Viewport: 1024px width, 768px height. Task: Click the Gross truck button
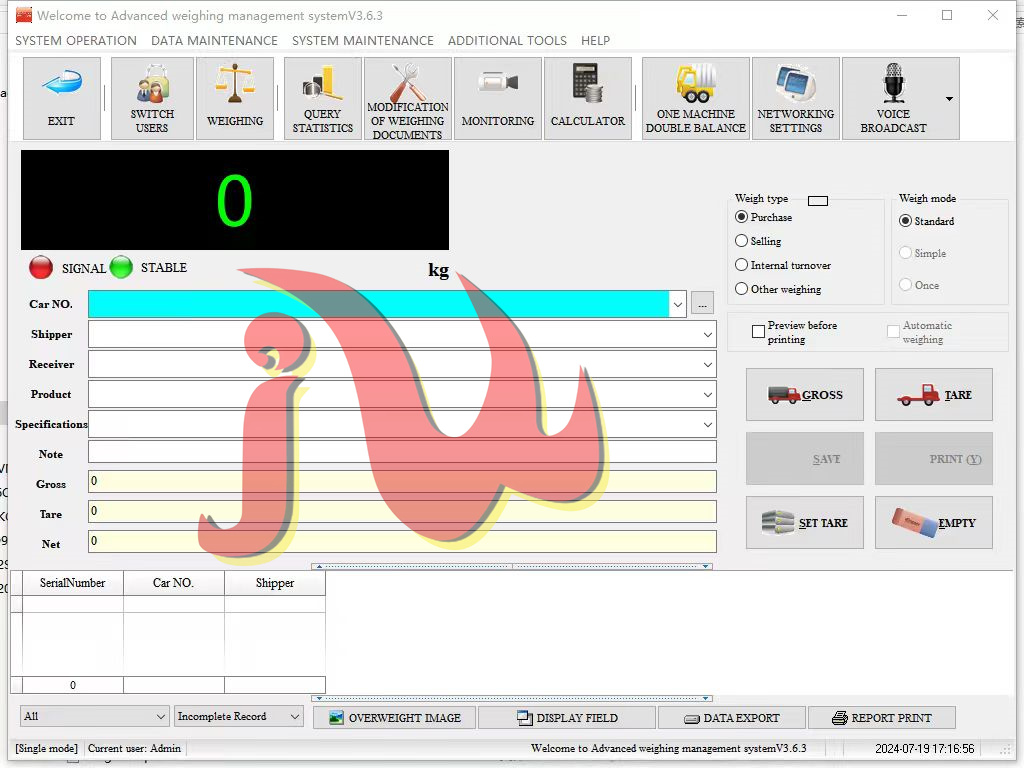click(x=805, y=394)
